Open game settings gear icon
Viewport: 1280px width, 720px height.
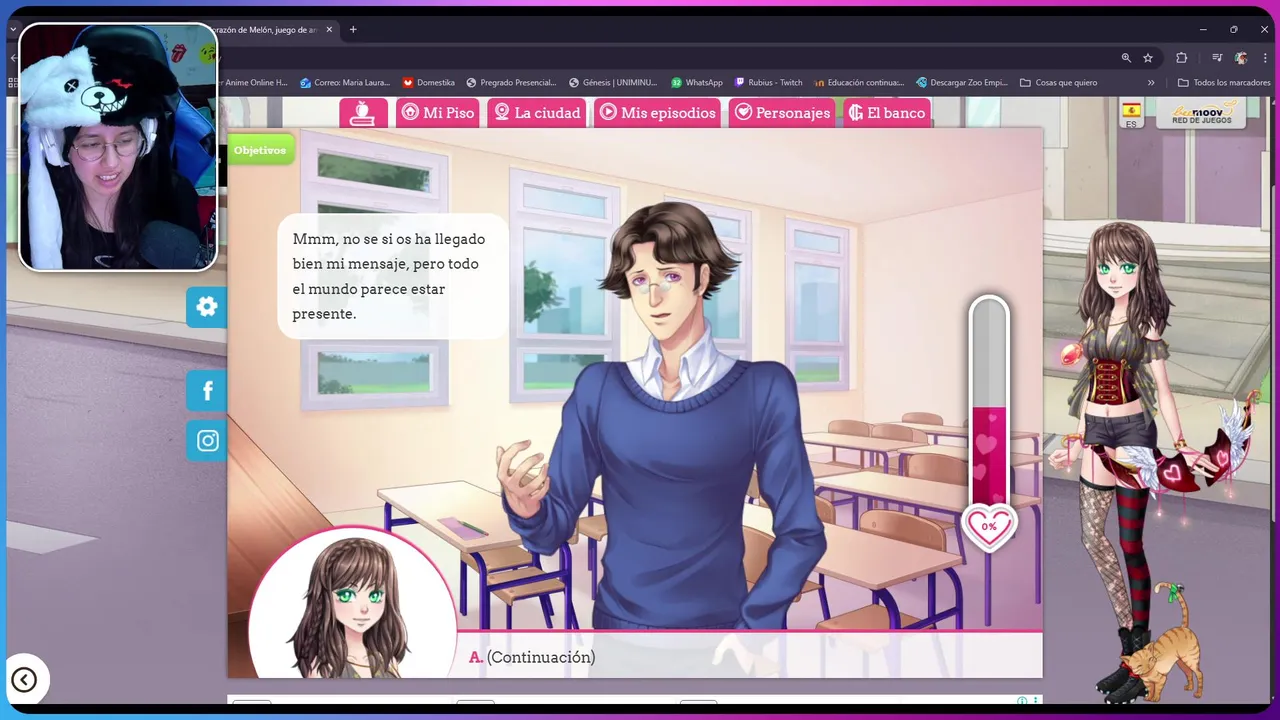click(207, 307)
